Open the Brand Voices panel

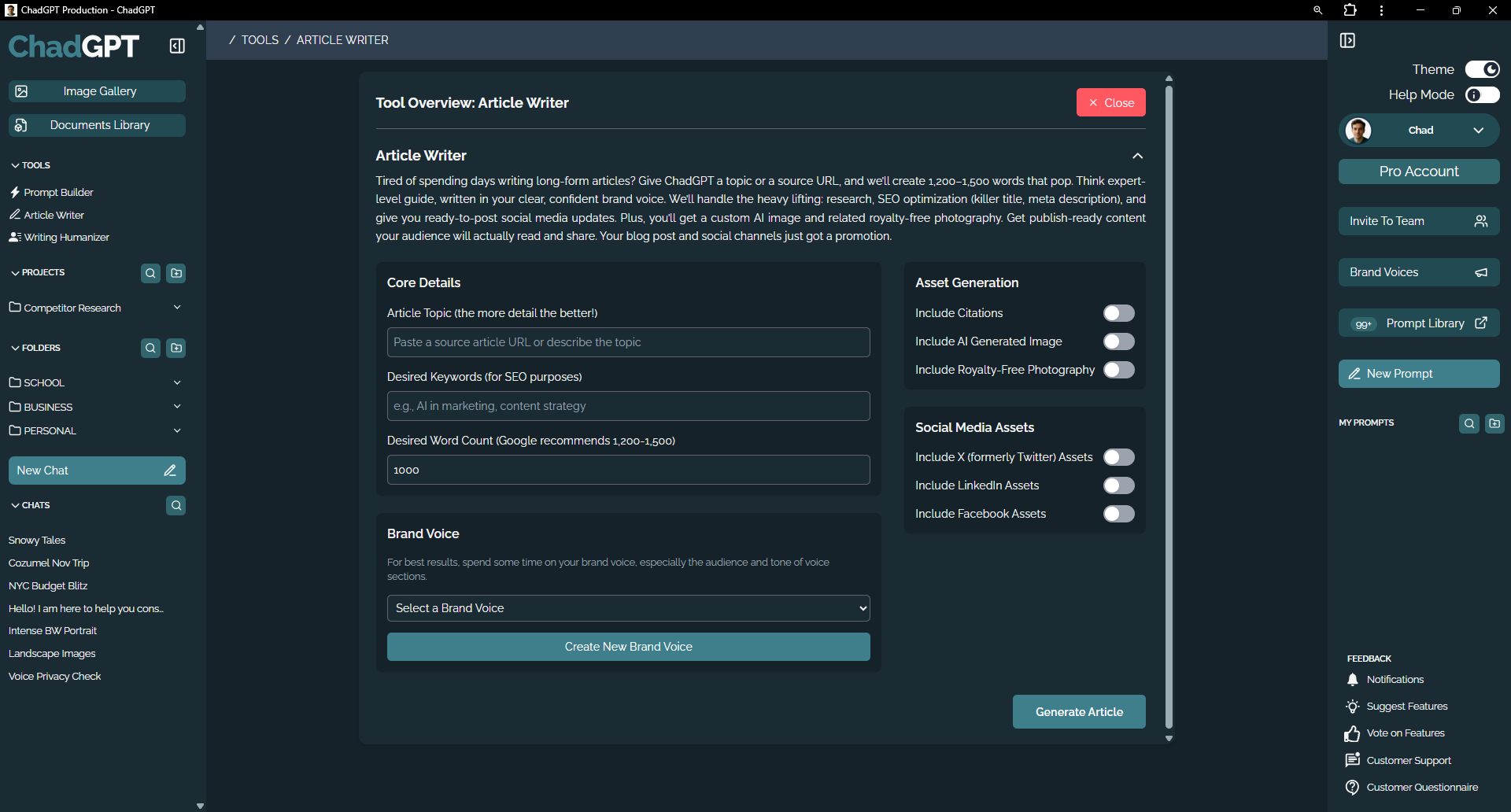tap(1417, 271)
